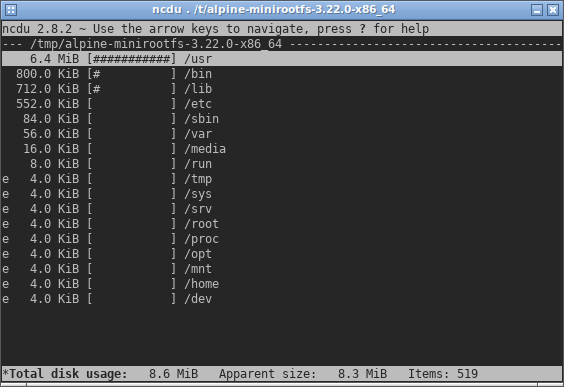Click the usage bar beside /lib
The image size is (564, 387).
coord(132,89)
